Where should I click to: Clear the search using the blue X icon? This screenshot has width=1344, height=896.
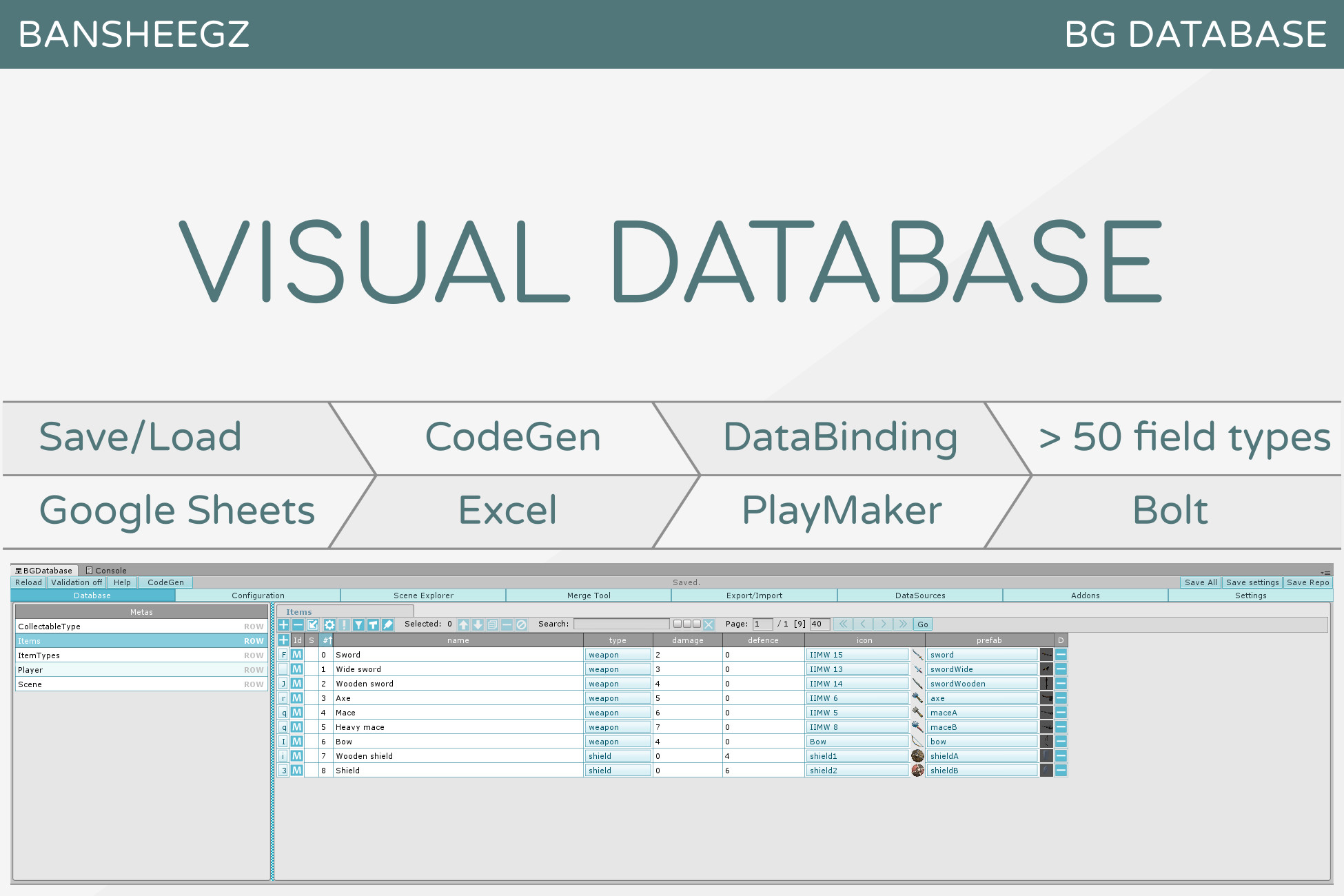click(x=709, y=624)
